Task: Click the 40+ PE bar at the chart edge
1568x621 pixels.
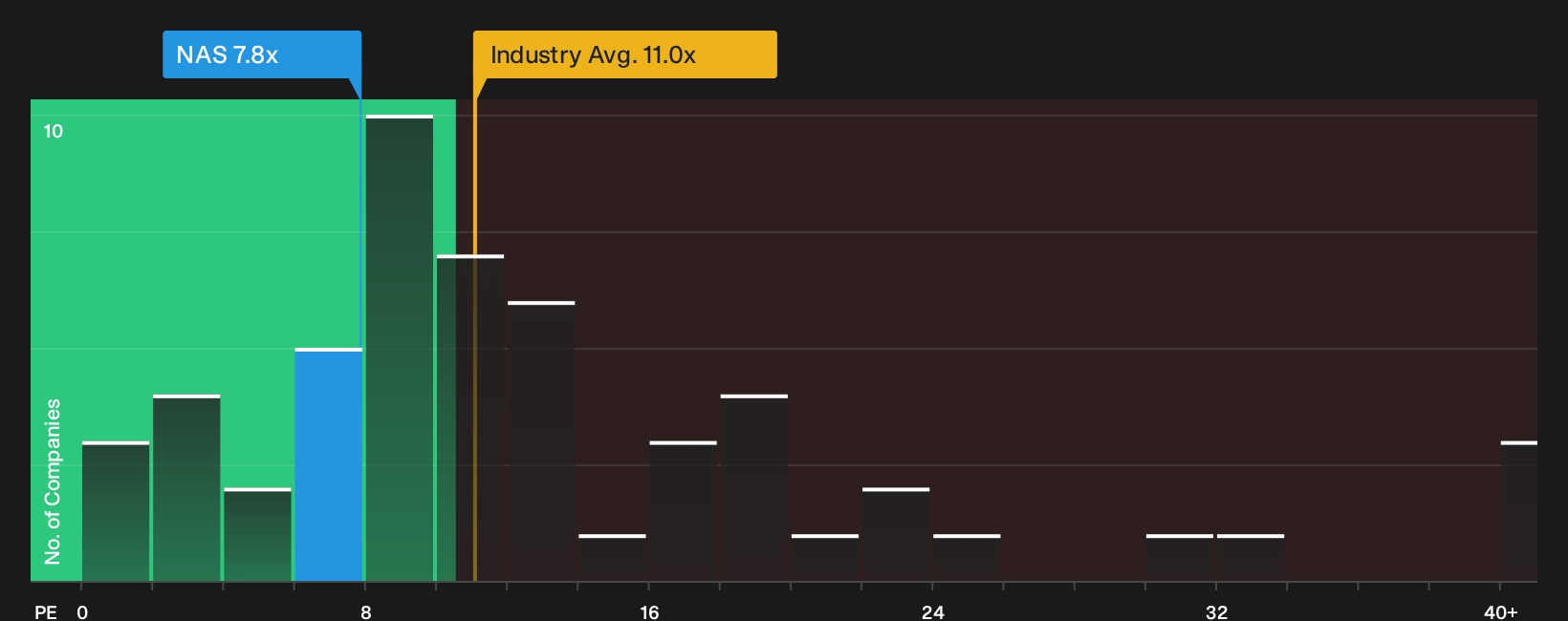Action: click(1519, 512)
